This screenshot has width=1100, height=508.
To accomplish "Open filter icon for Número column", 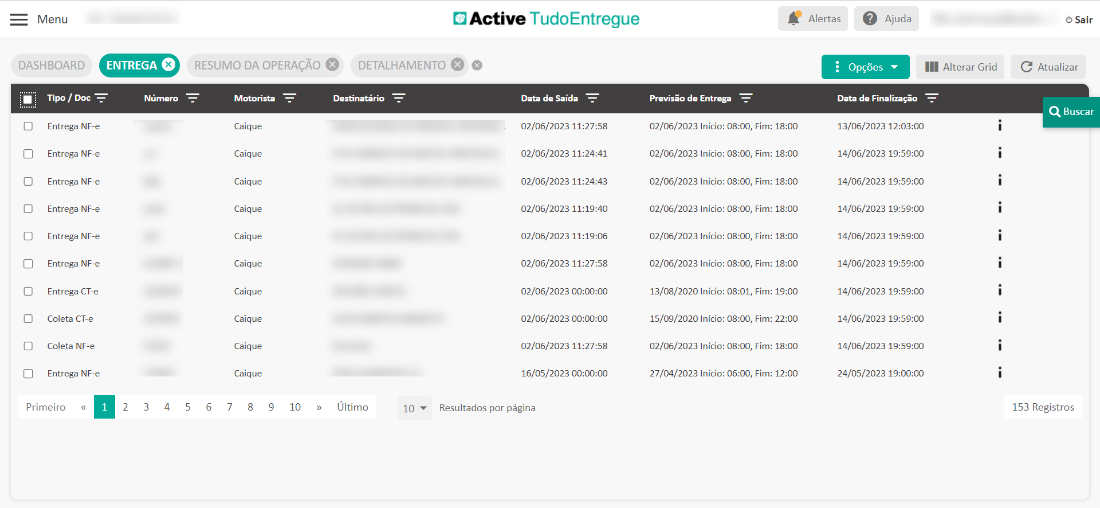I will point(192,98).
